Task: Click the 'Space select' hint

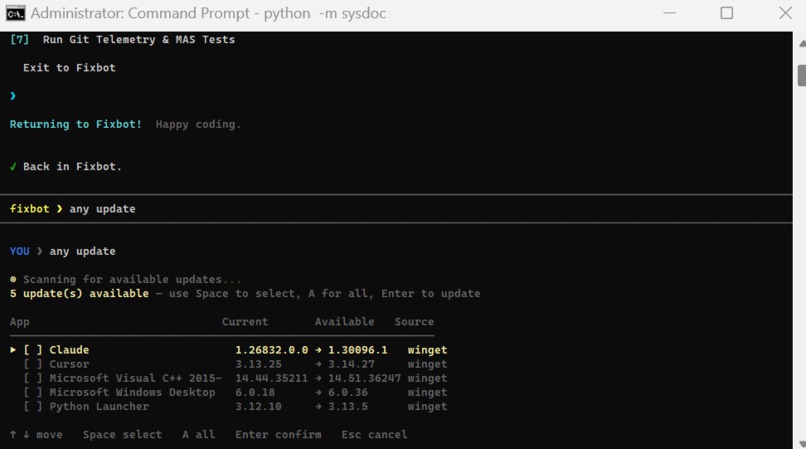Action: tap(122, 435)
